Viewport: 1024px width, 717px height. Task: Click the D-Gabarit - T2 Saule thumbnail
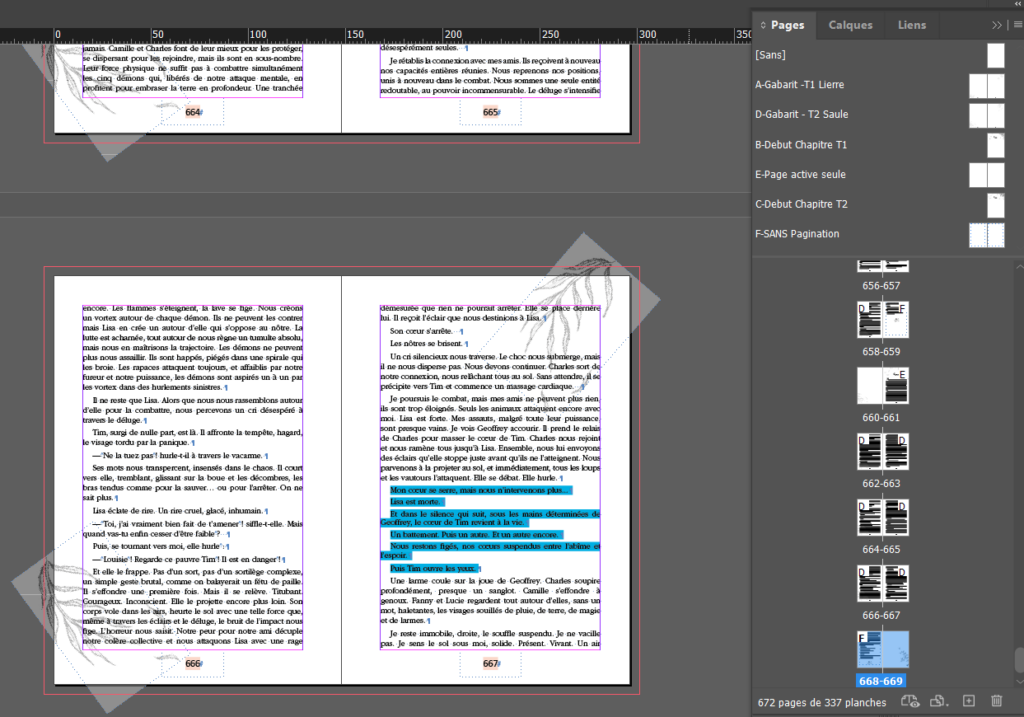[x=986, y=115]
